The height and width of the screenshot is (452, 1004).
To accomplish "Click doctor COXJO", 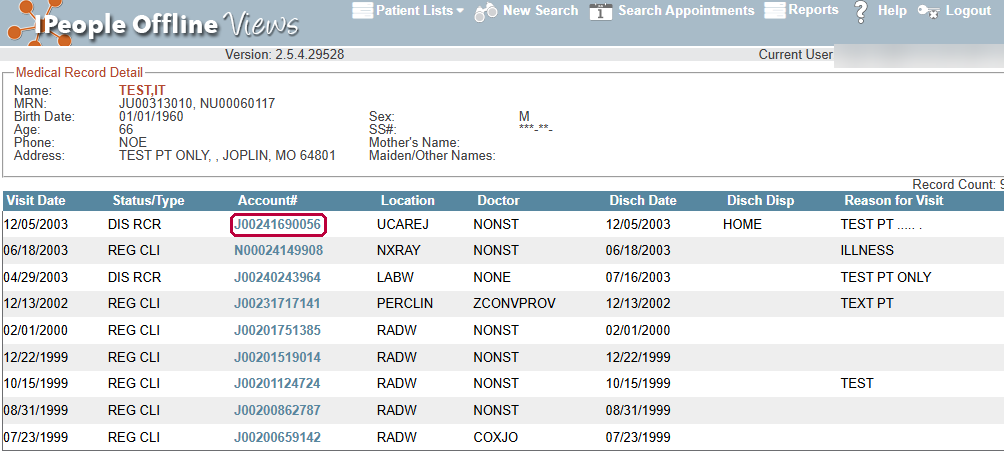I will point(496,437).
